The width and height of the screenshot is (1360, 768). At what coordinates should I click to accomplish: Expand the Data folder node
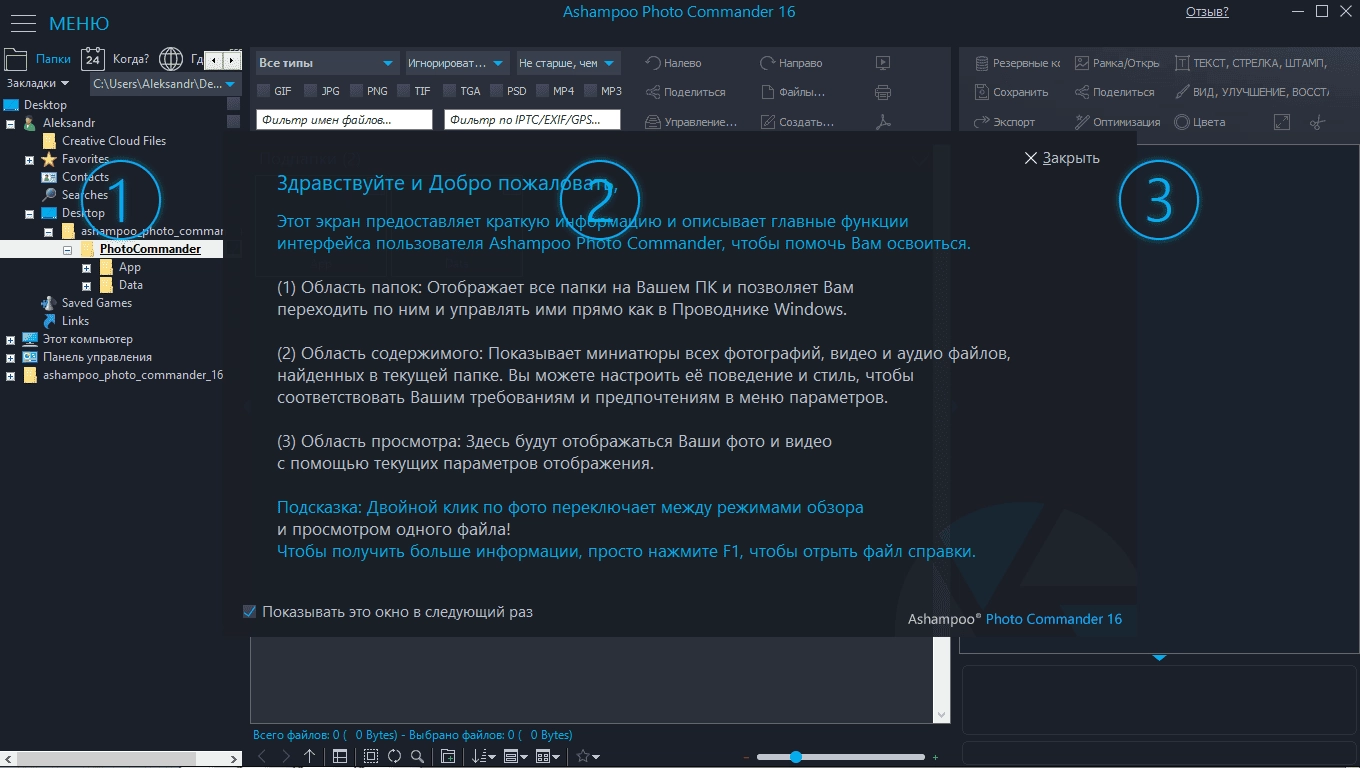pos(87,286)
